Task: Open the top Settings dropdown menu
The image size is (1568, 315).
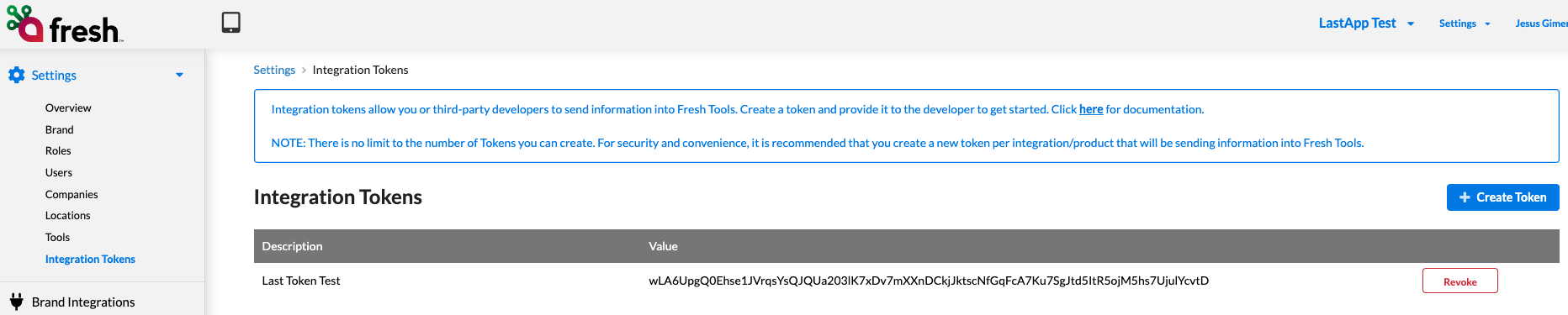Action: point(1465,24)
